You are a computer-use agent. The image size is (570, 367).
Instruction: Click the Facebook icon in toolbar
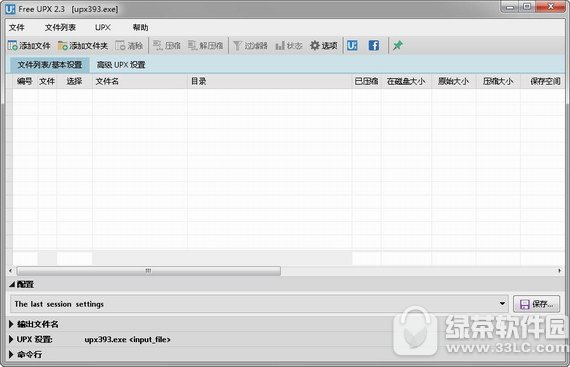click(374, 45)
